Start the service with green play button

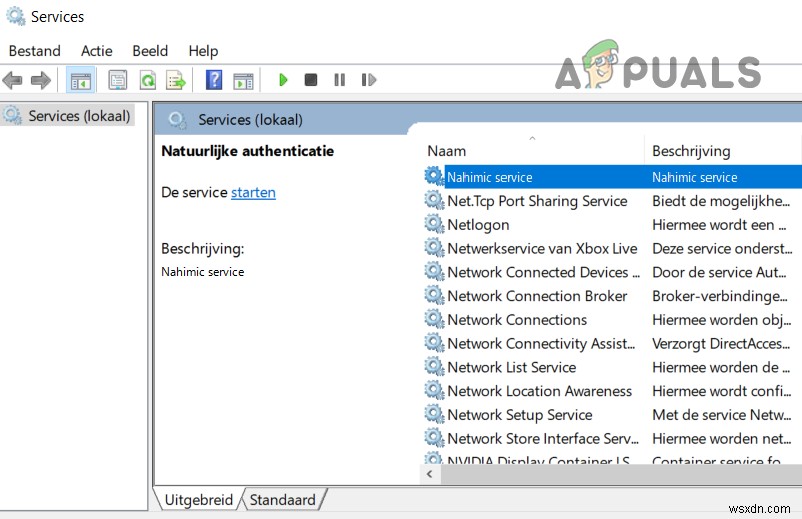point(283,80)
